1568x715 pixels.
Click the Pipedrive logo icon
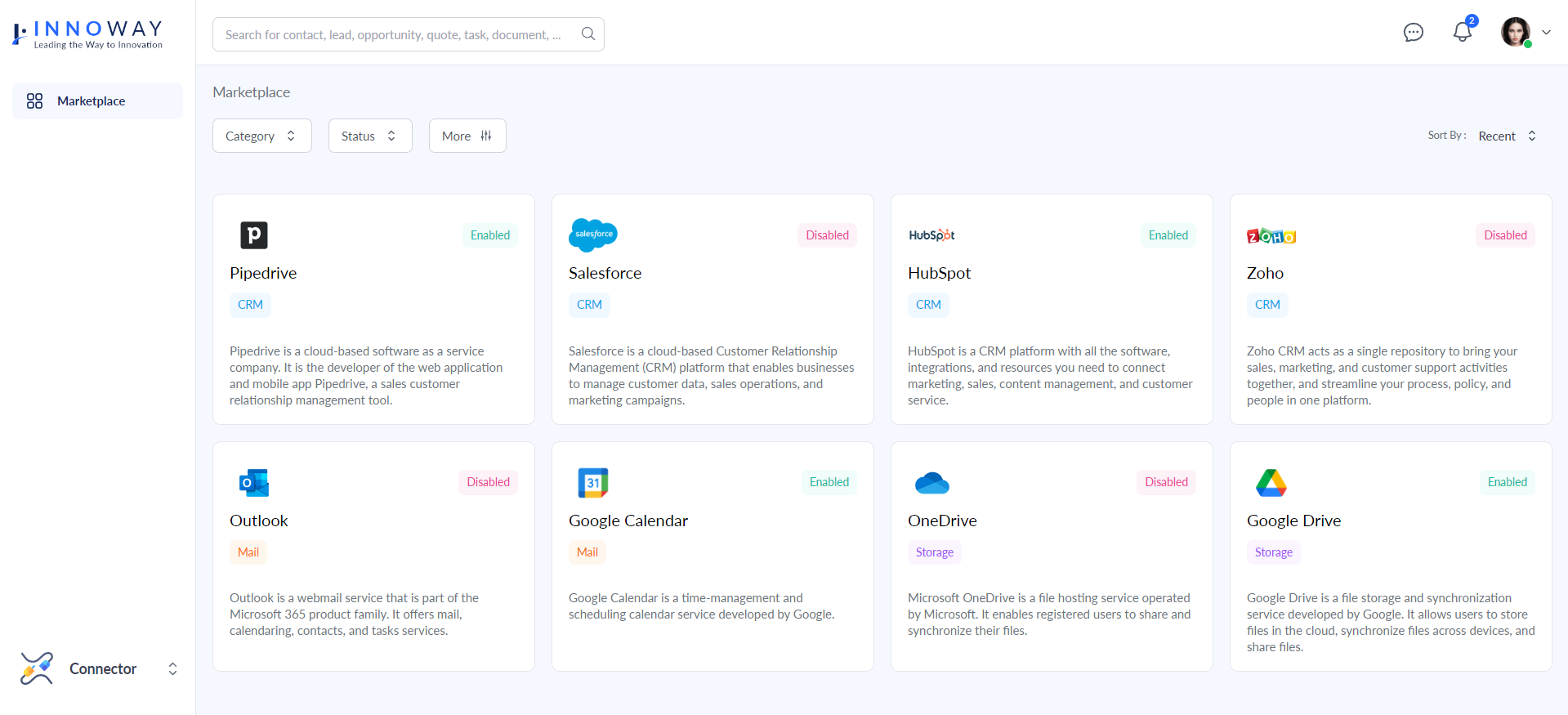pyautogui.click(x=254, y=235)
